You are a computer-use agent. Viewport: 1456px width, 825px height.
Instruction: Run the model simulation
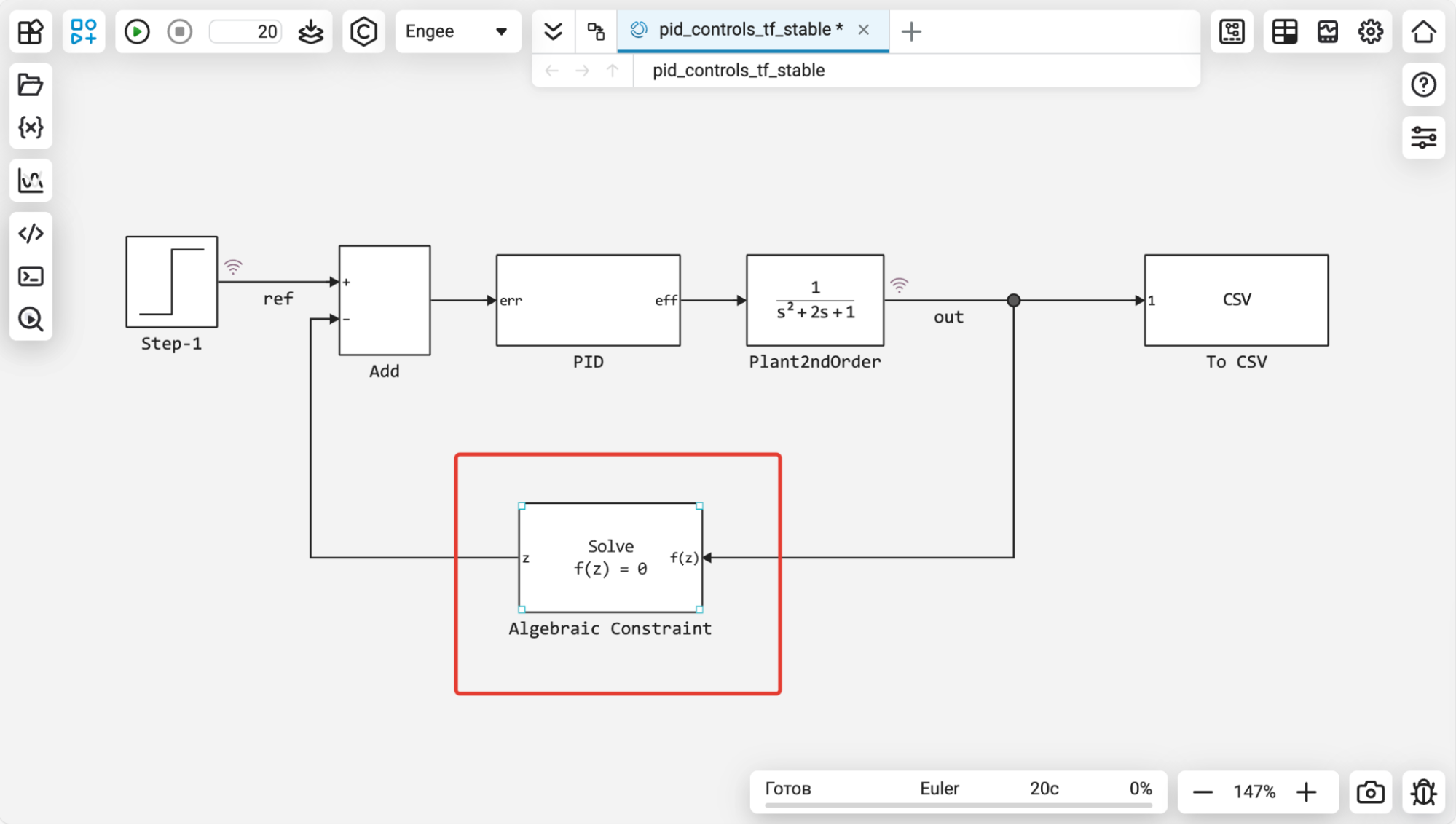coord(137,31)
